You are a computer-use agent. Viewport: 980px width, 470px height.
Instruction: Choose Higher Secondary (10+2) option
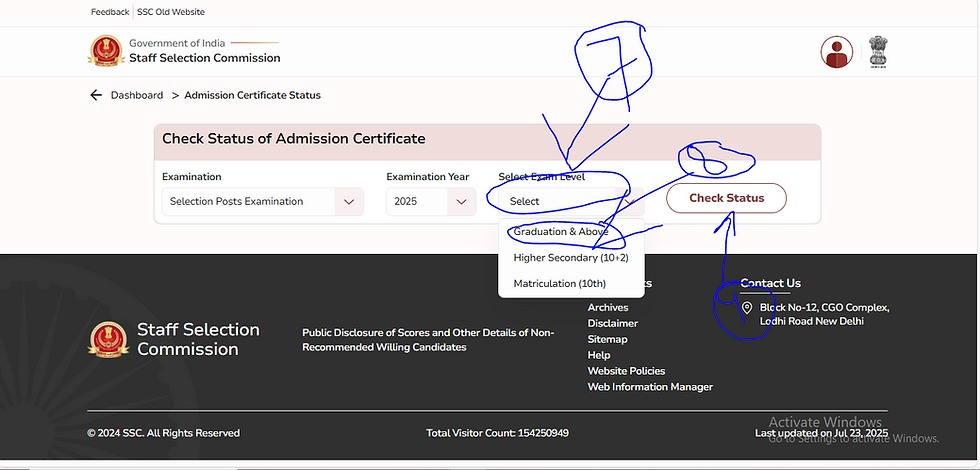pos(571,258)
